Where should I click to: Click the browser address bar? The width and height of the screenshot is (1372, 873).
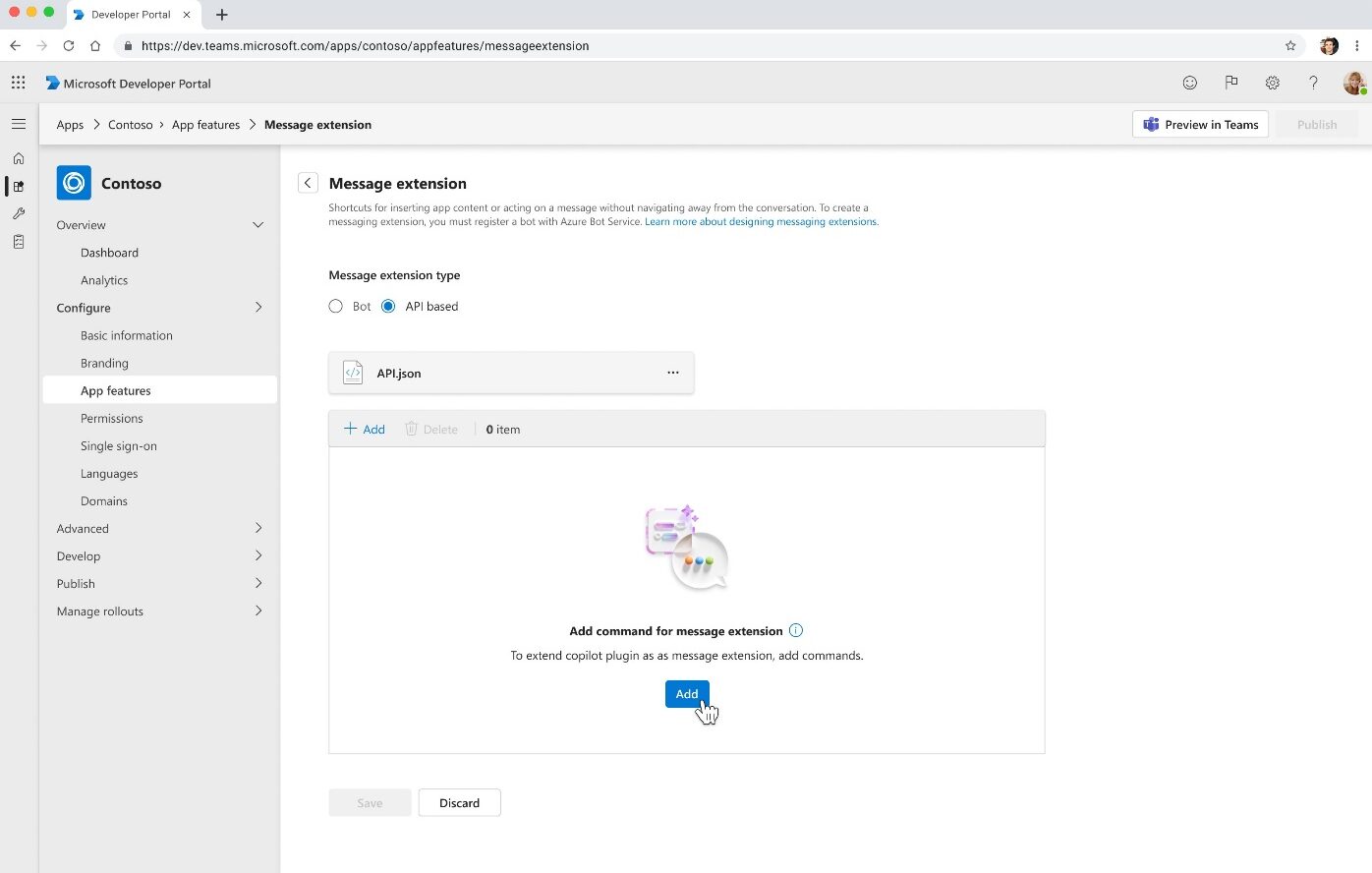pyautogui.click(x=708, y=45)
